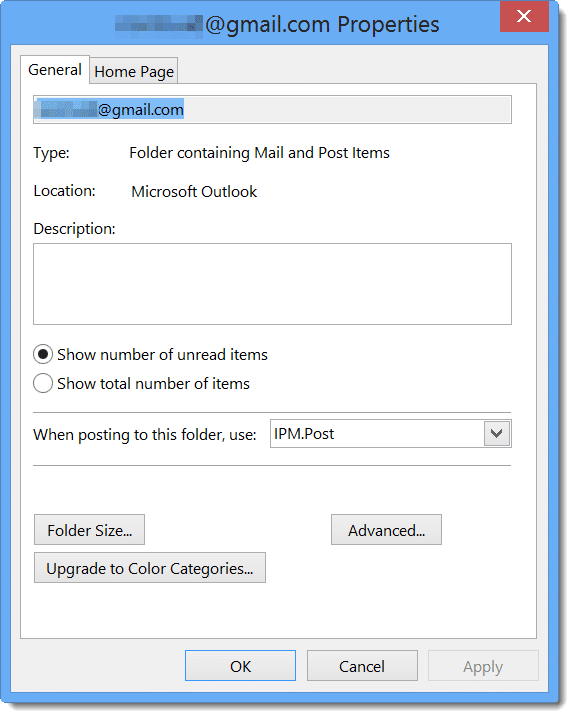Viewport: 574px width, 718px height.
Task: Click the Apply button
Action: point(483,666)
